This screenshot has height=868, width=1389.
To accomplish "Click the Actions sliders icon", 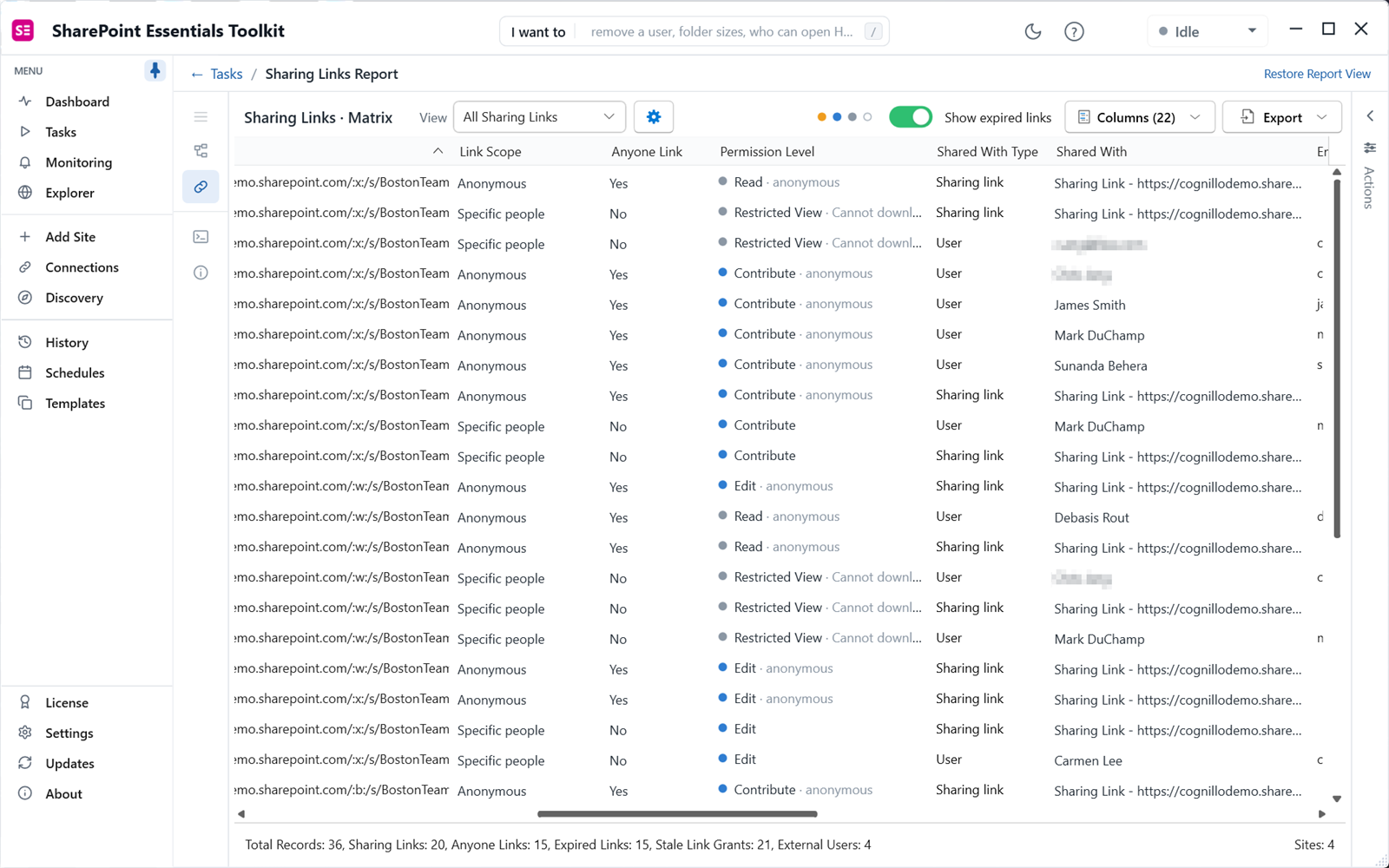I will 1370,148.
